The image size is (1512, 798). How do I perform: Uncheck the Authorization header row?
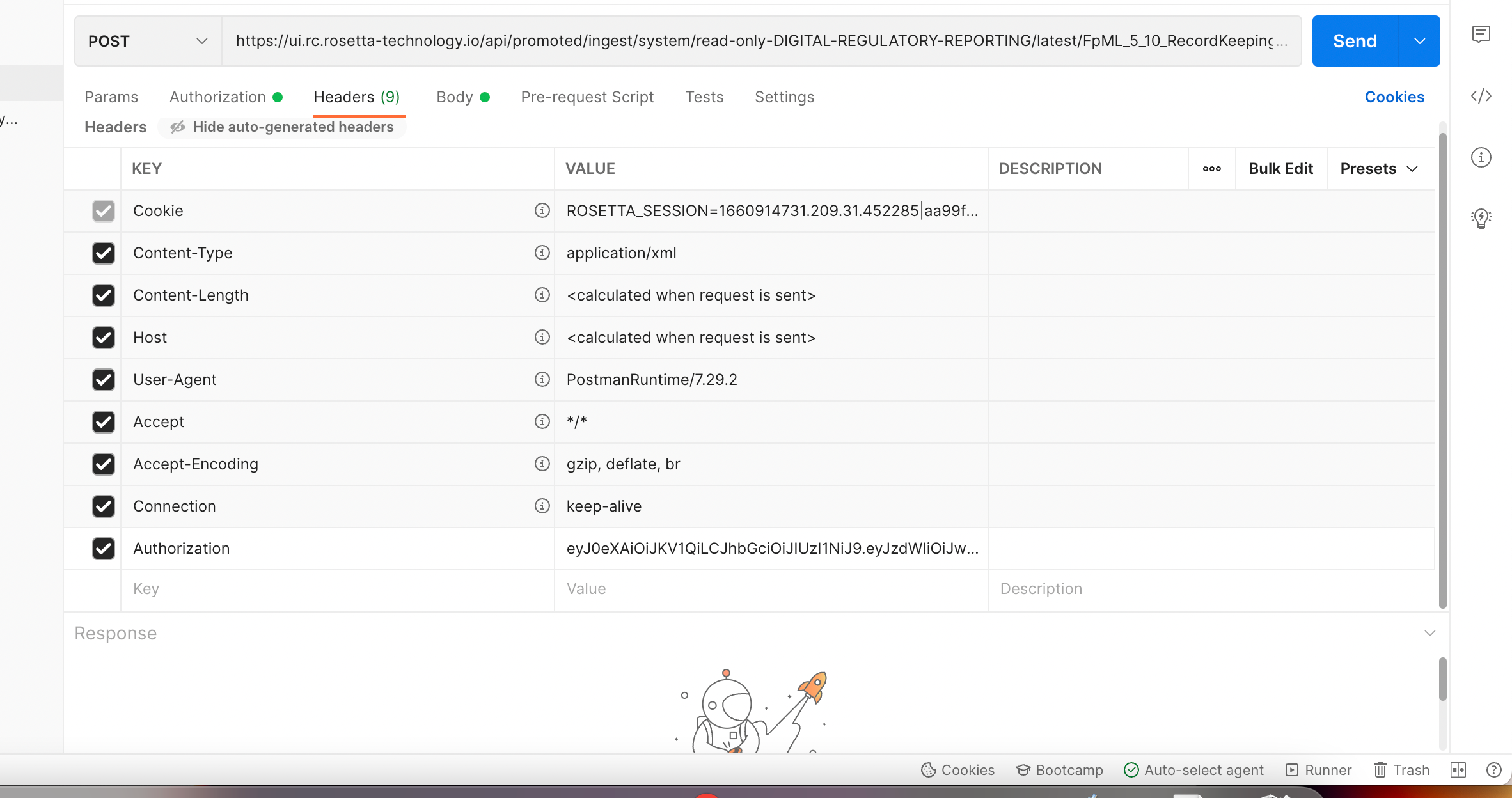pos(103,548)
